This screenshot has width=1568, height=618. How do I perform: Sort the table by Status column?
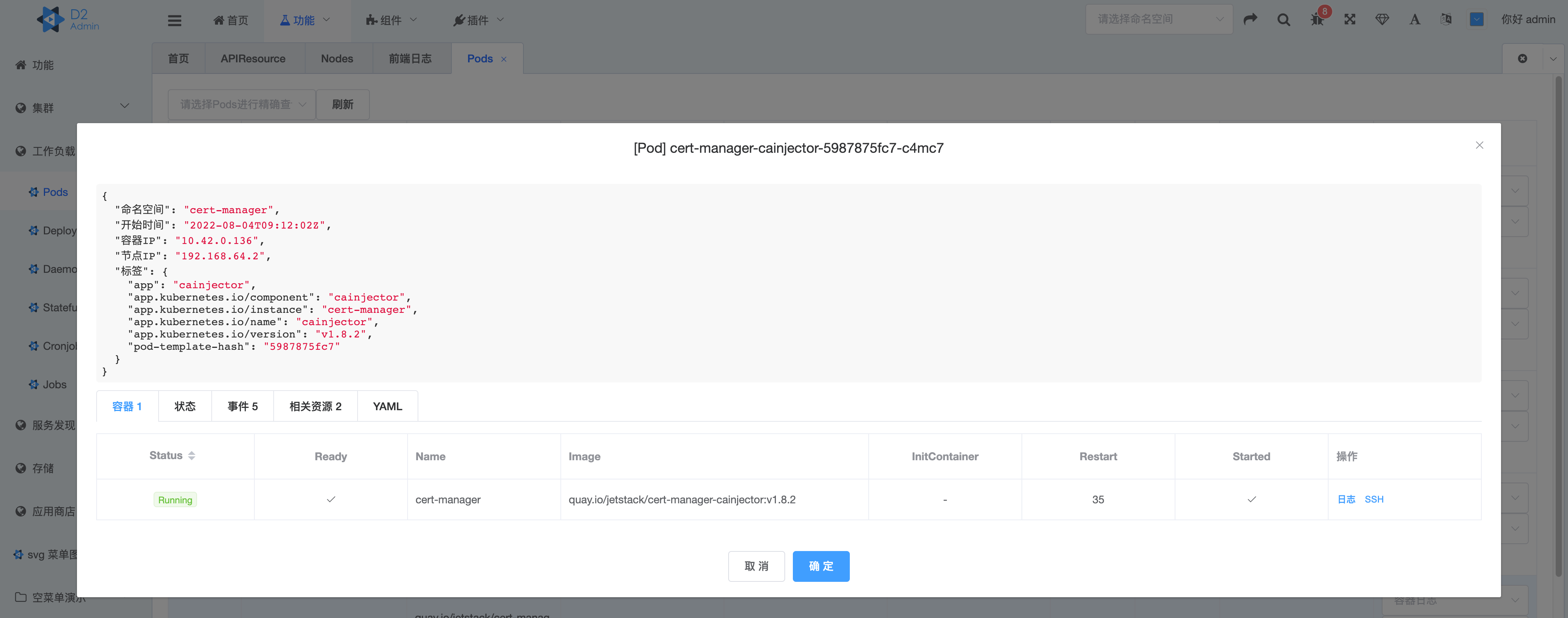coord(191,456)
